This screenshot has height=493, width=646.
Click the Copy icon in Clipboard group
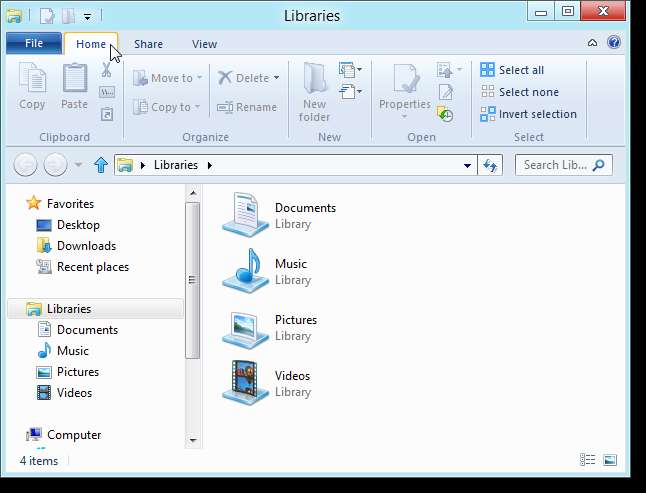click(32, 79)
